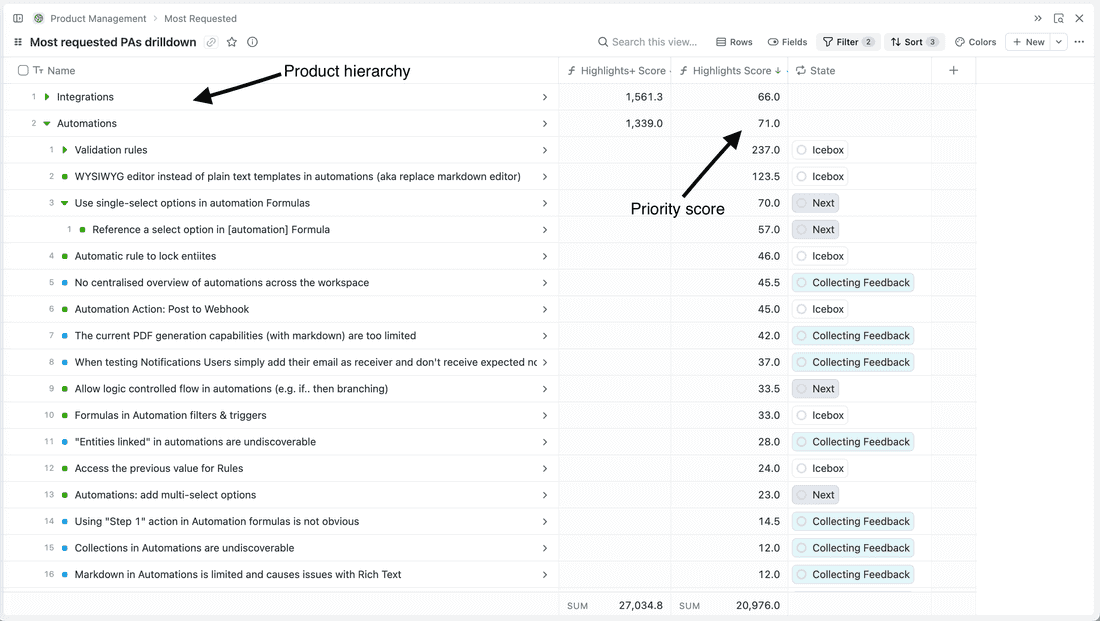Toggle the sidebar icon in the top-left corner
The image size is (1100, 621).
click(16, 18)
